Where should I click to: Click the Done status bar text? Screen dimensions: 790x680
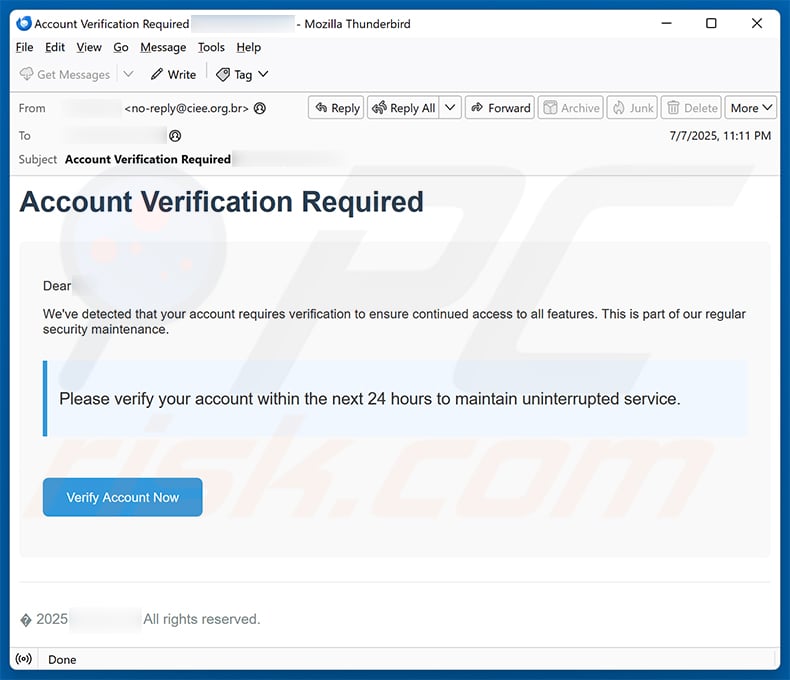62,659
